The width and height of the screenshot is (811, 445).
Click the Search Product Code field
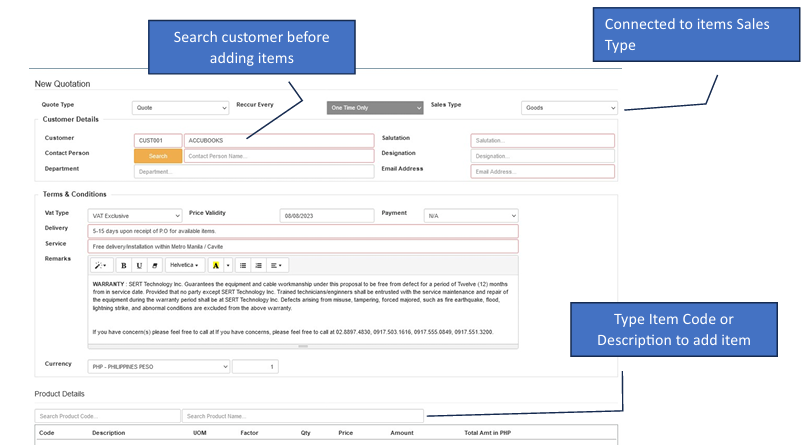coord(106,416)
